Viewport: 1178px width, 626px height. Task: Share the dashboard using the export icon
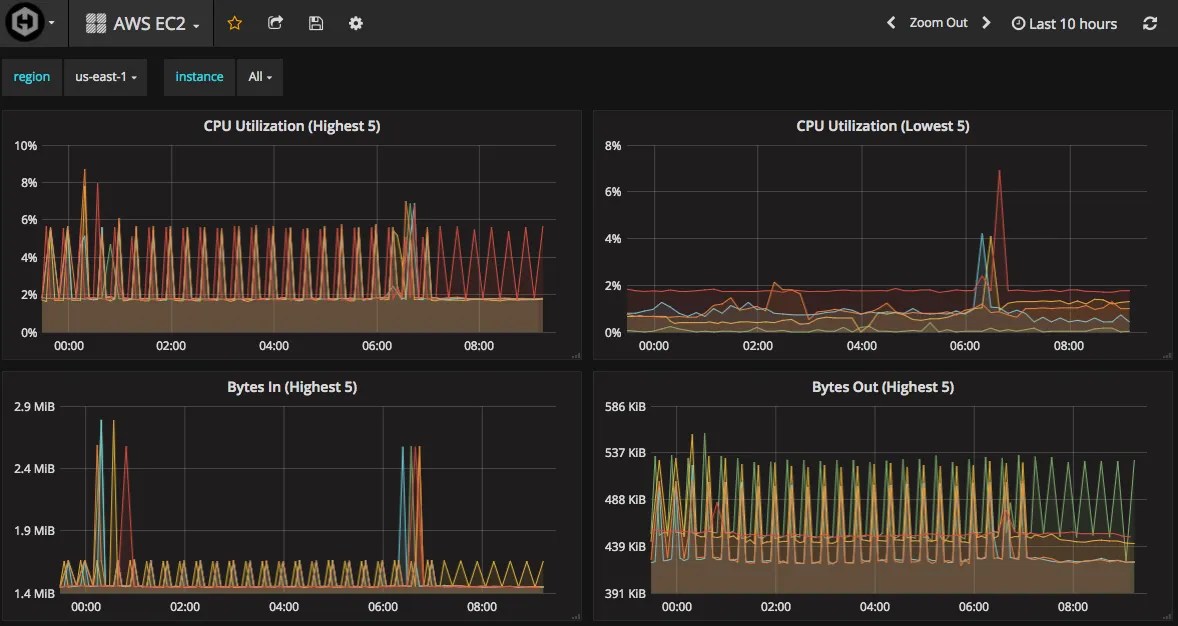[x=275, y=22]
